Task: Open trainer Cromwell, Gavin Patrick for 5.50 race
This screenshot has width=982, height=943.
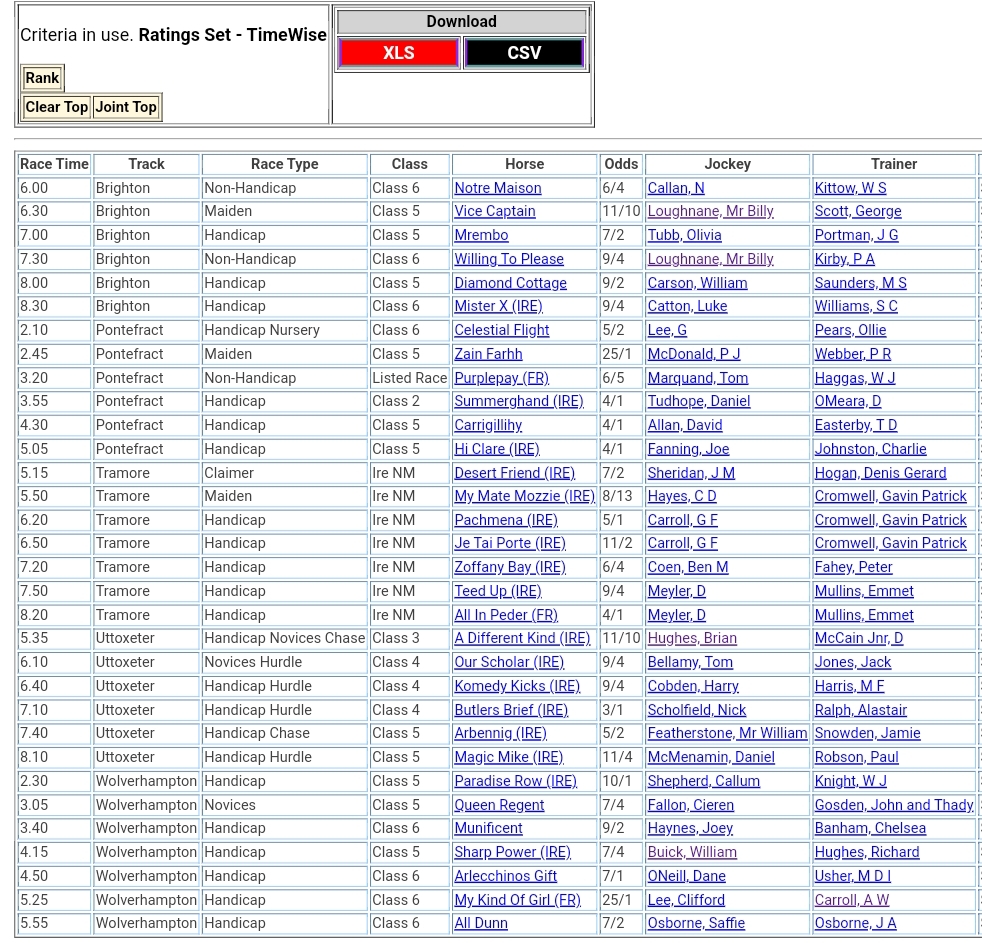Action: [890, 496]
